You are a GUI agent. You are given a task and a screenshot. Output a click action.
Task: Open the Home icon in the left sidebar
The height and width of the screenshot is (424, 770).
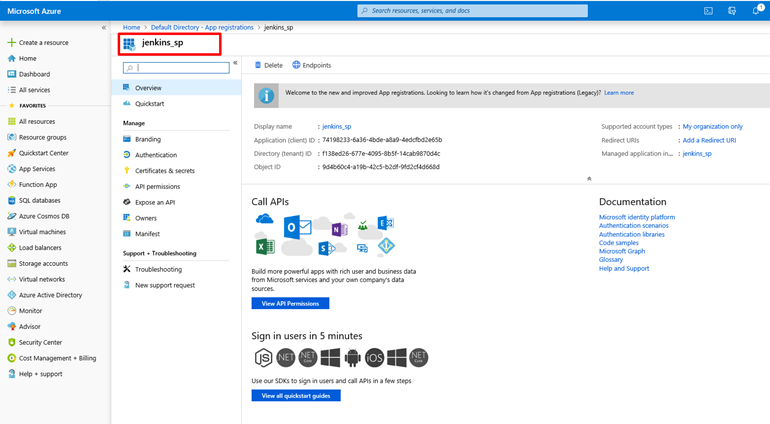[12, 58]
